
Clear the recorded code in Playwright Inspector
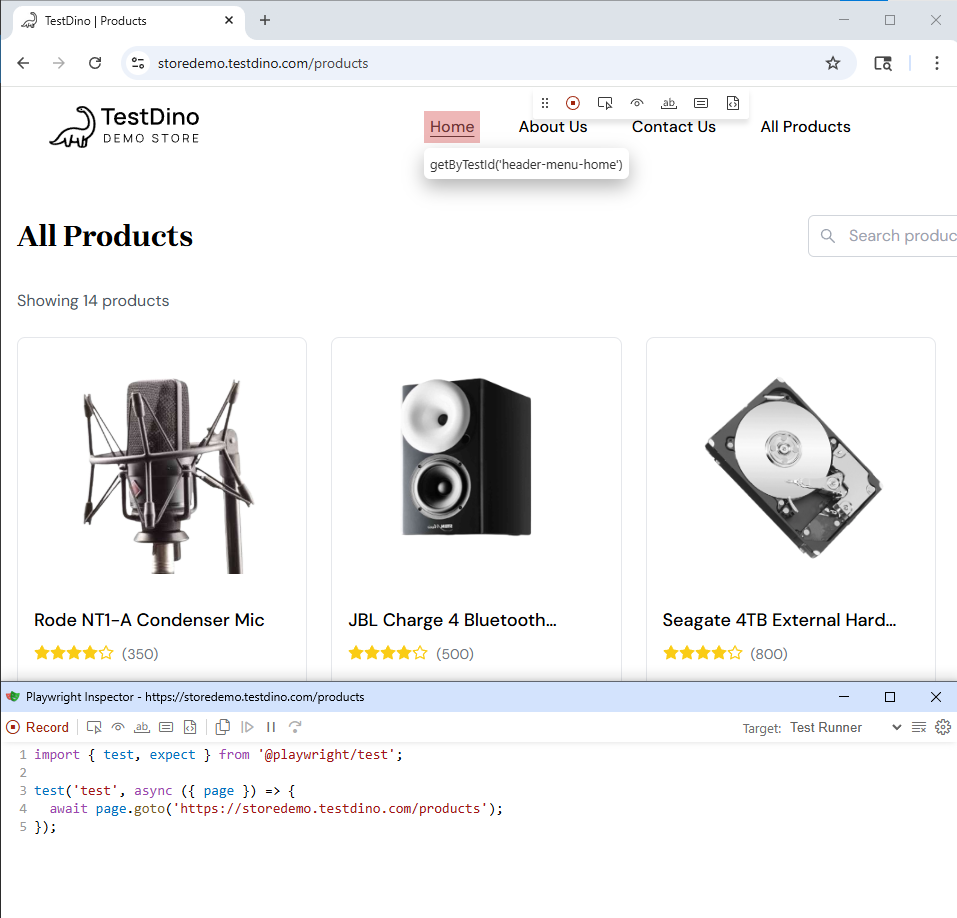pos(919,727)
